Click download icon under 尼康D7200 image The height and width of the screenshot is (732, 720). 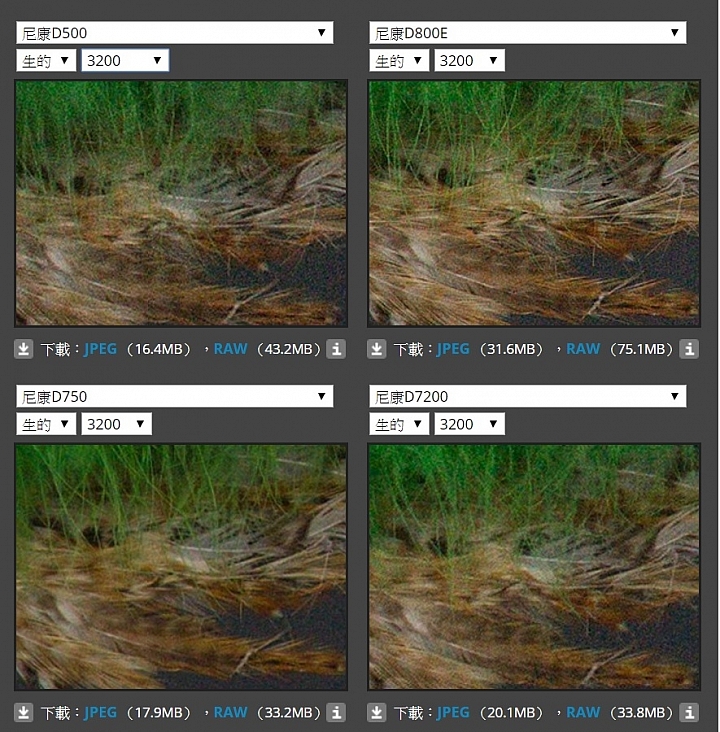(x=376, y=713)
